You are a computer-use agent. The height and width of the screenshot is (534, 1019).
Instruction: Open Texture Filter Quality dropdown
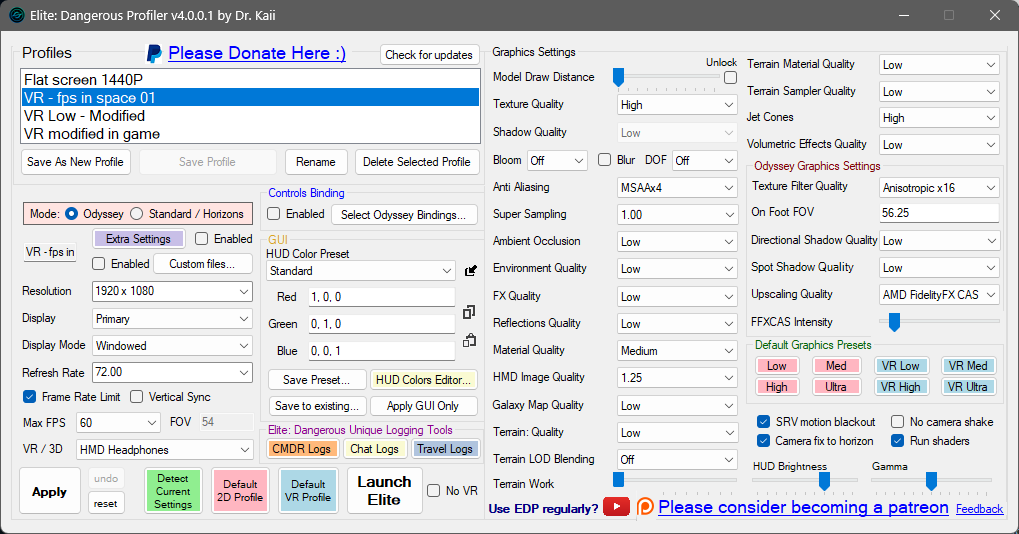(939, 188)
